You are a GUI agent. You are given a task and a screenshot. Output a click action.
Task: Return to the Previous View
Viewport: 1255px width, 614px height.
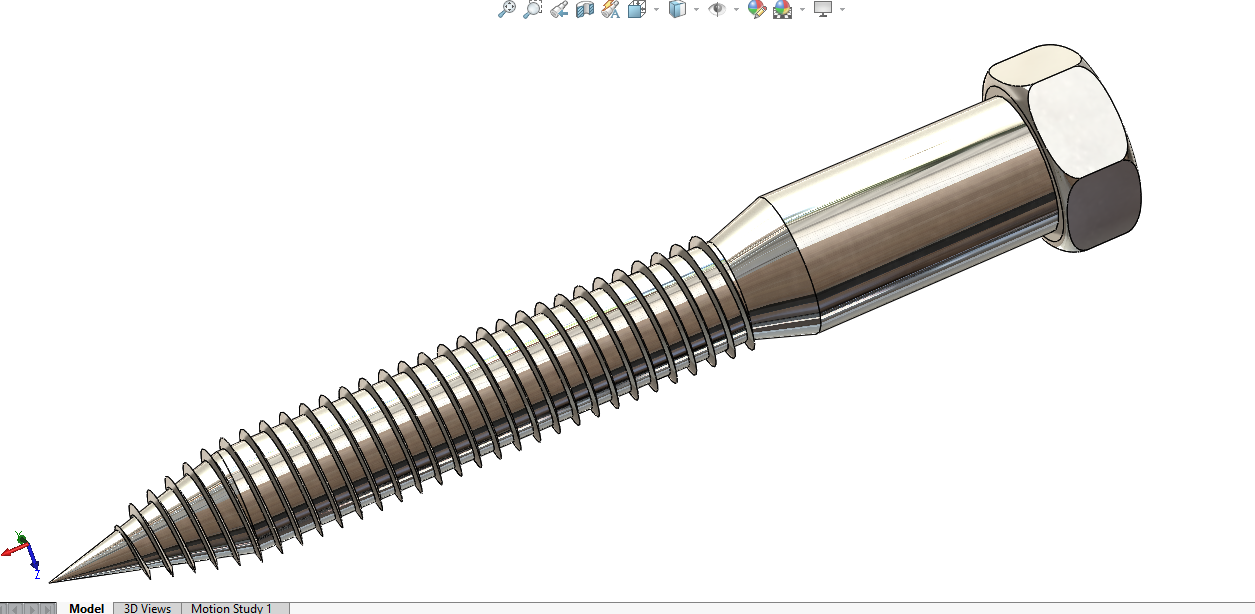tap(559, 9)
